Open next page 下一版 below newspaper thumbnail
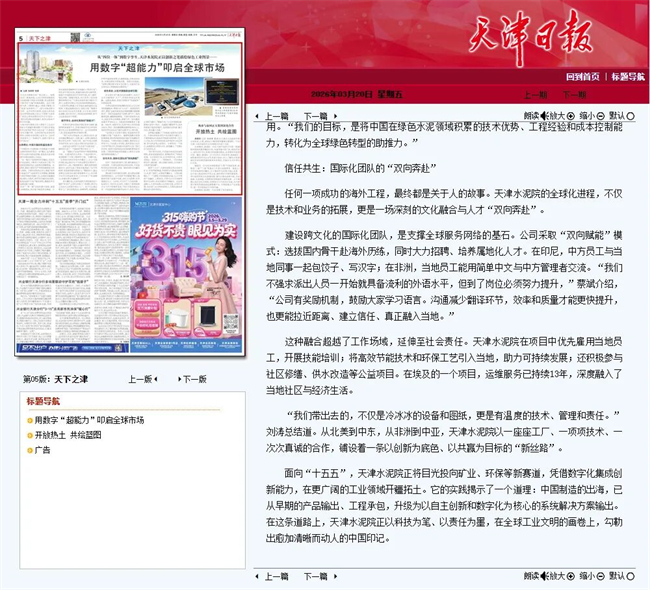This screenshot has width=650, height=590. 194,379
